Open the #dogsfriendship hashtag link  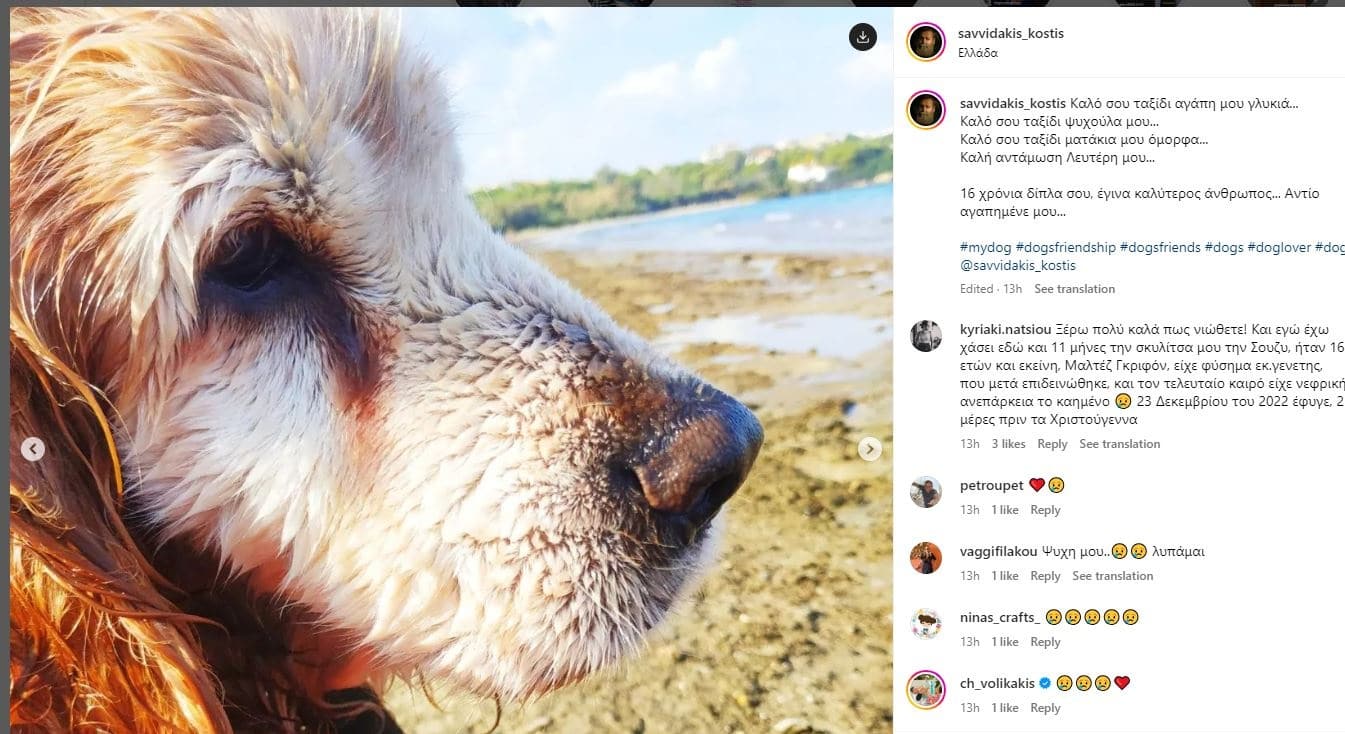(1067, 247)
